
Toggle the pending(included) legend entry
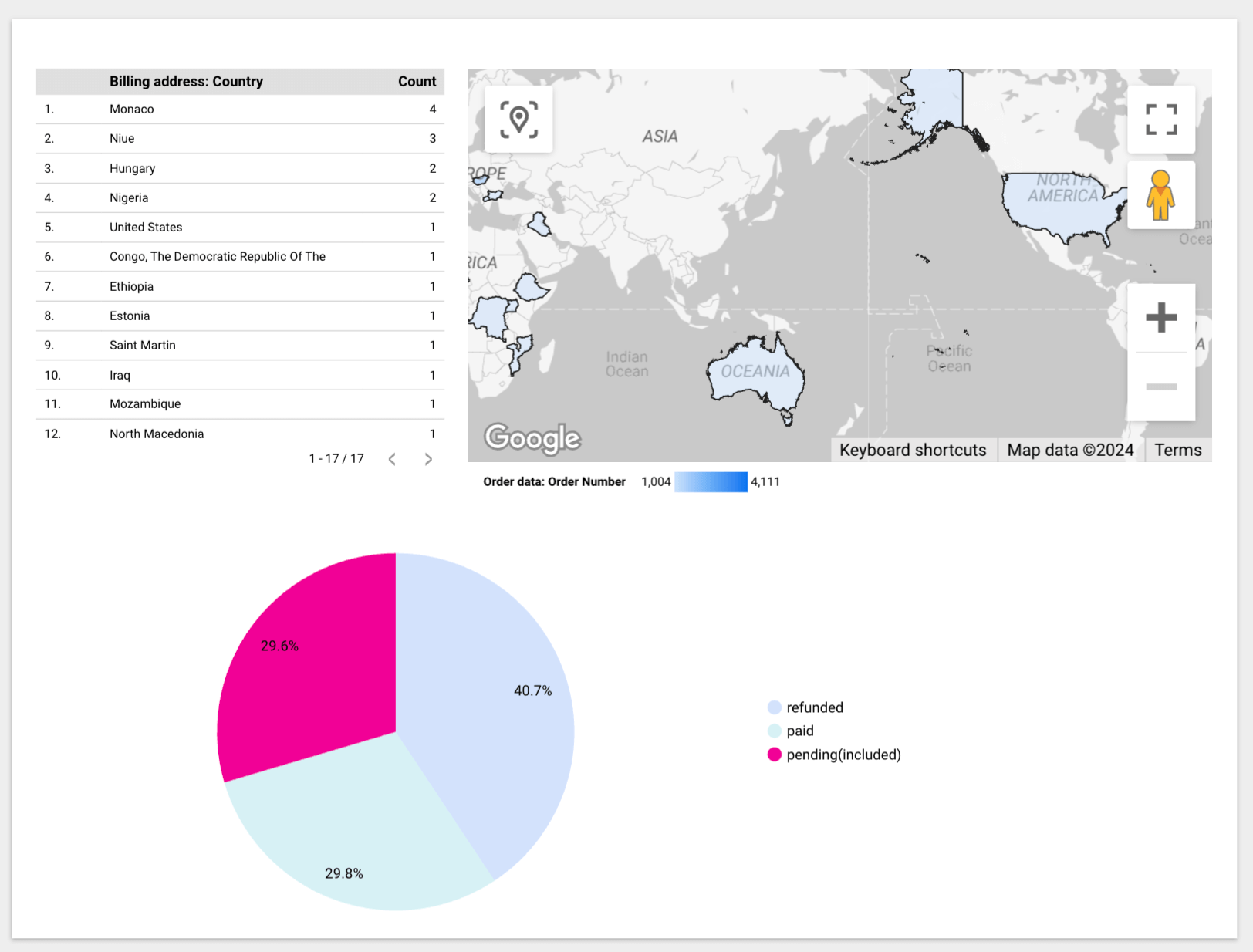pos(834,755)
